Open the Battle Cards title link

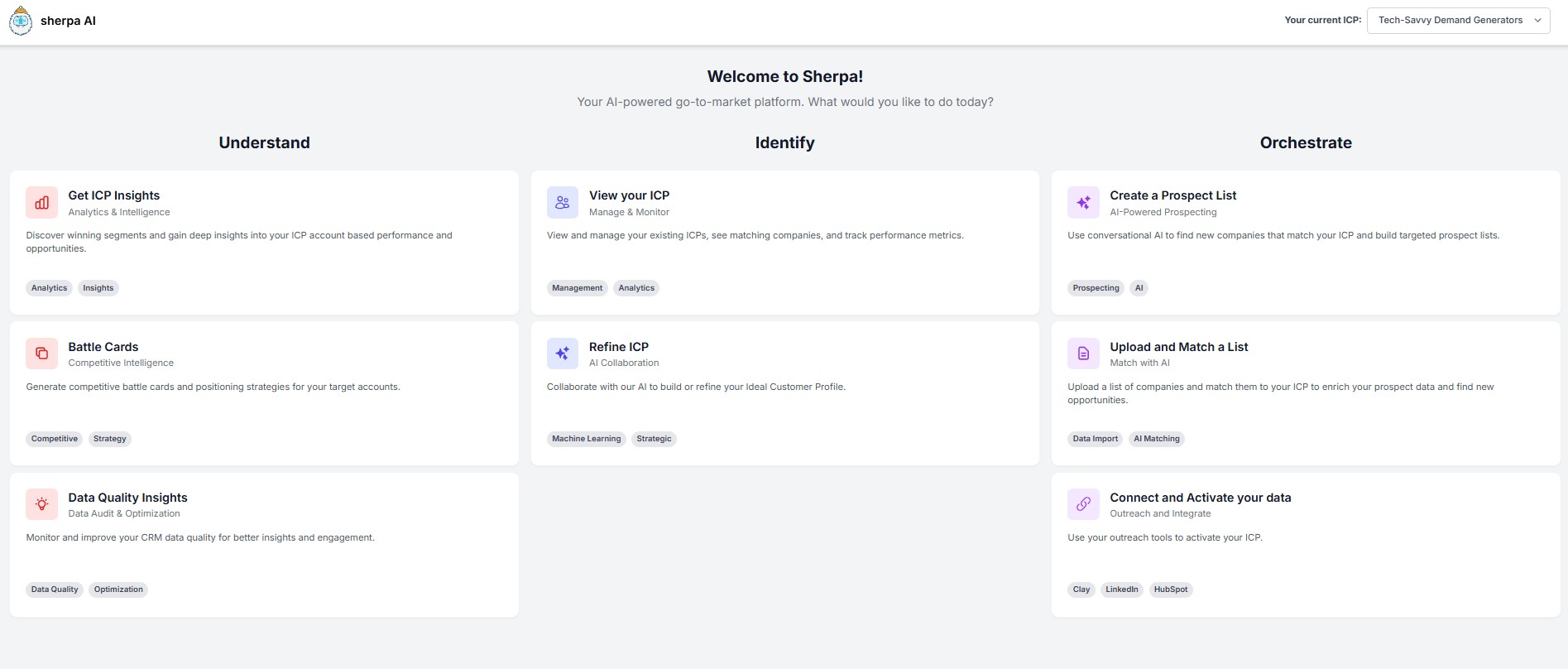(x=103, y=347)
